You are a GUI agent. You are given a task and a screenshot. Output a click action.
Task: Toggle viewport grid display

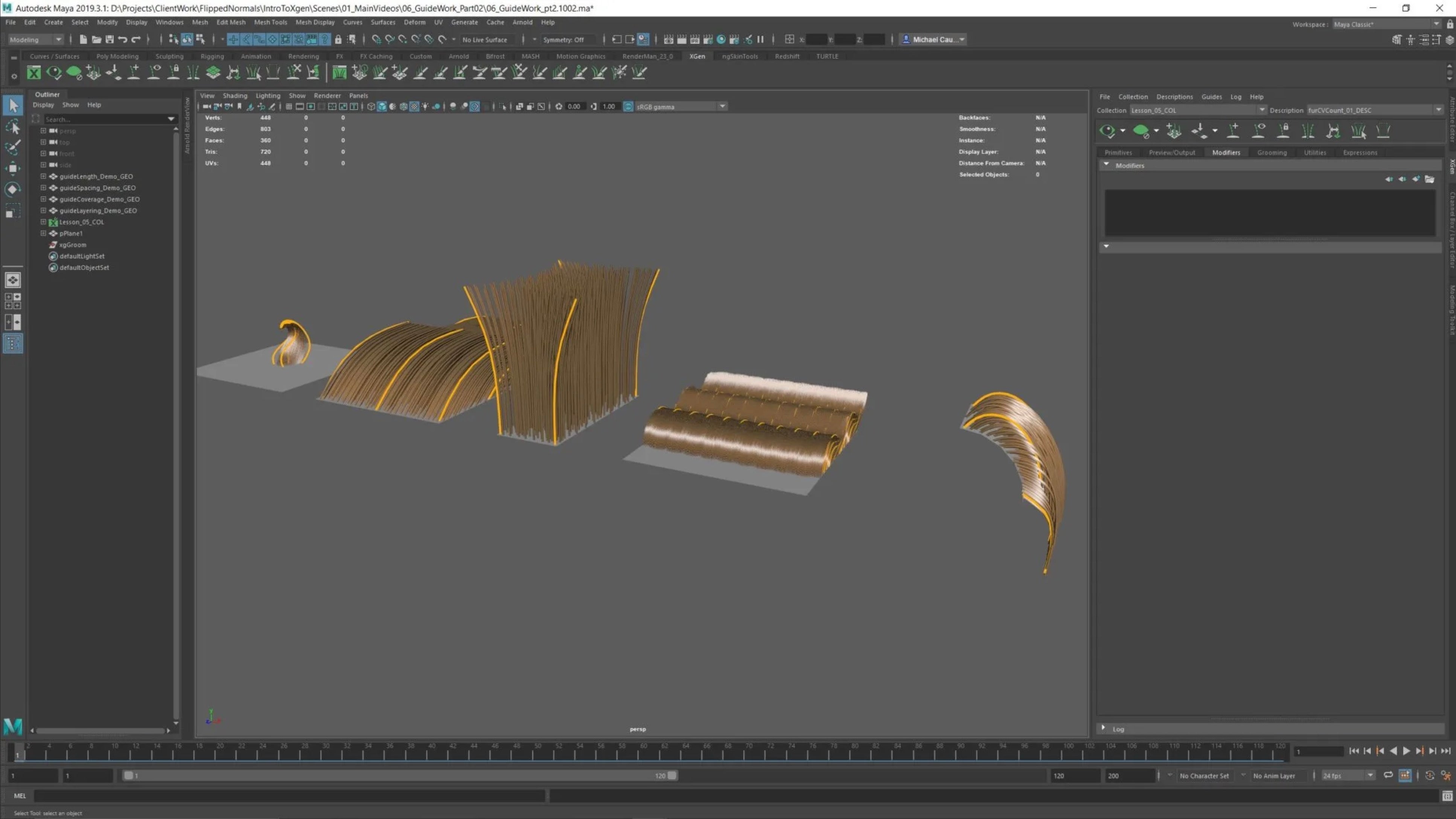(x=289, y=106)
